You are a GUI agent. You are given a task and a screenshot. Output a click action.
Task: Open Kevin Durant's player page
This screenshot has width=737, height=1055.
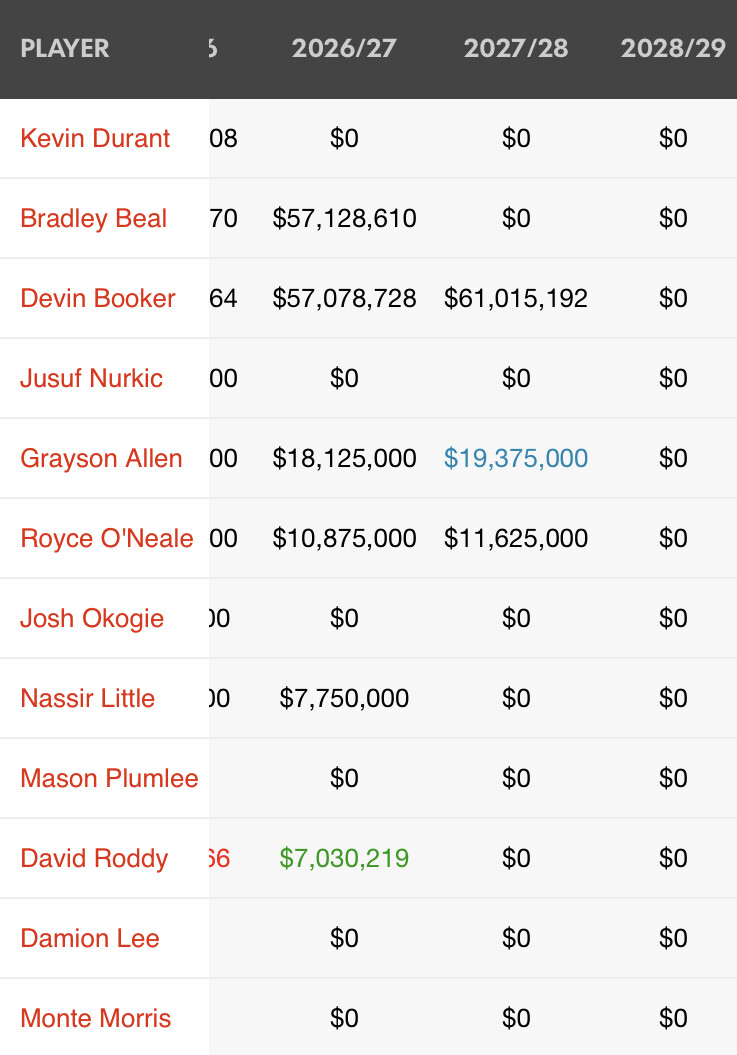coord(95,138)
